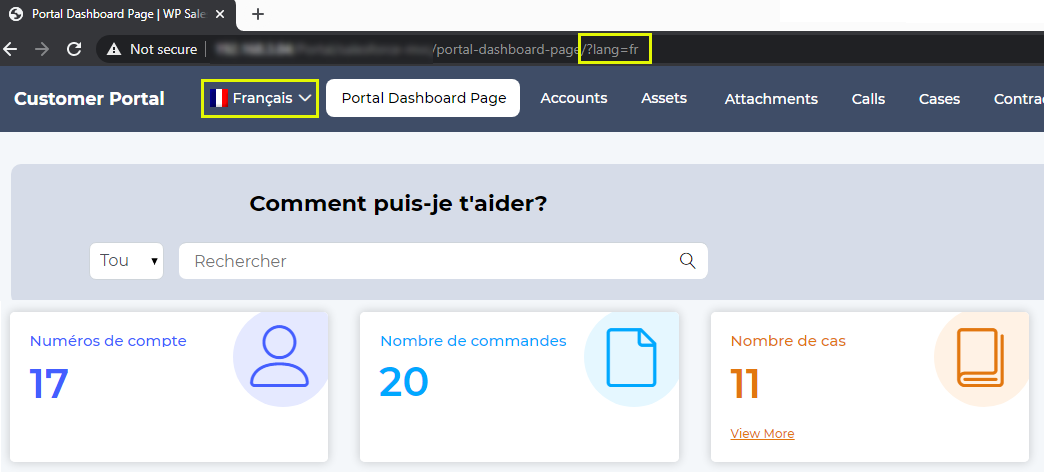Open the Assets menu item

(x=664, y=98)
